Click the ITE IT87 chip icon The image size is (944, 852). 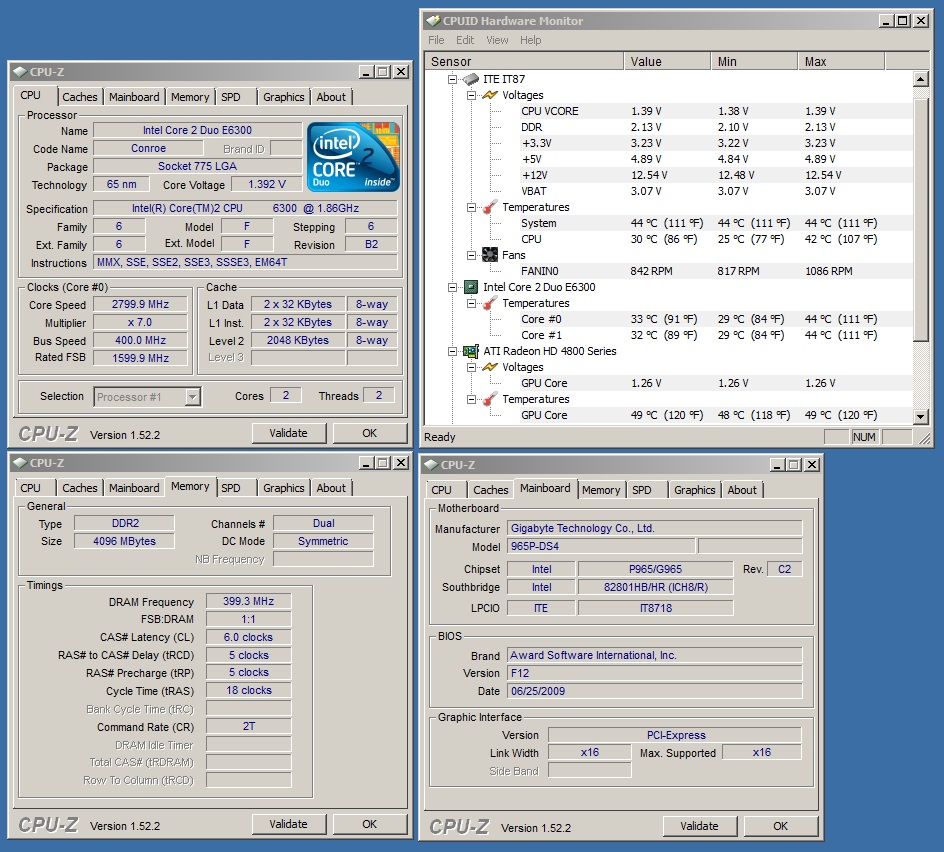[x=470, y=79]
